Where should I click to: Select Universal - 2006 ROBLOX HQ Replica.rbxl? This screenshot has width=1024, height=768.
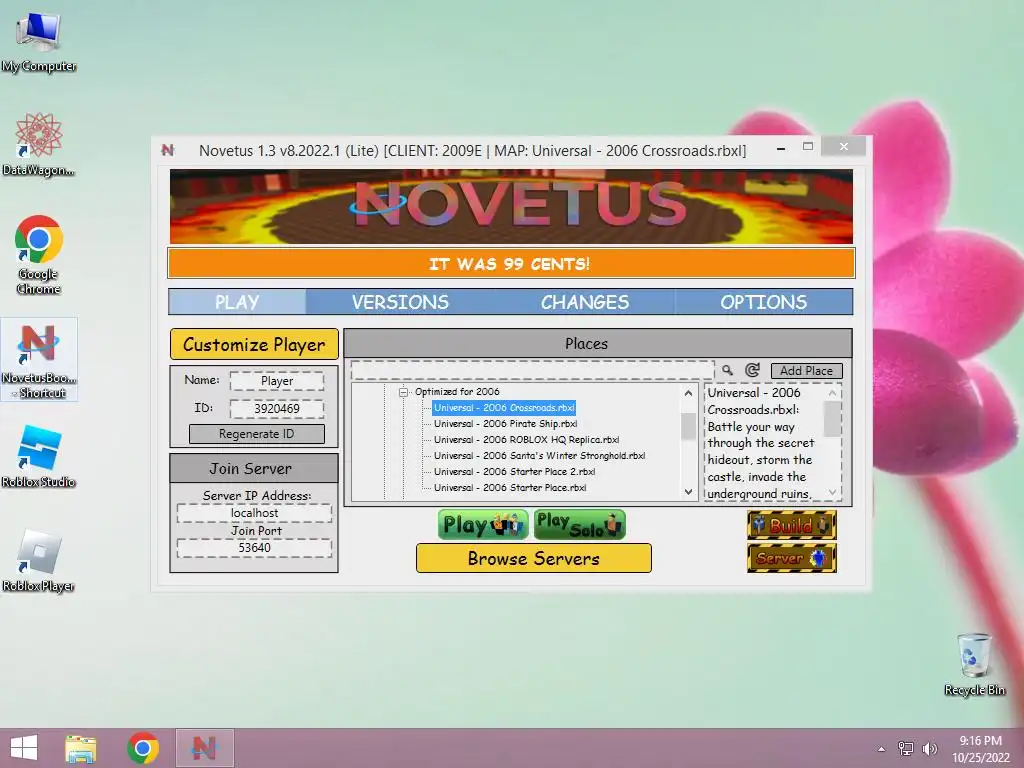[526, 440]
